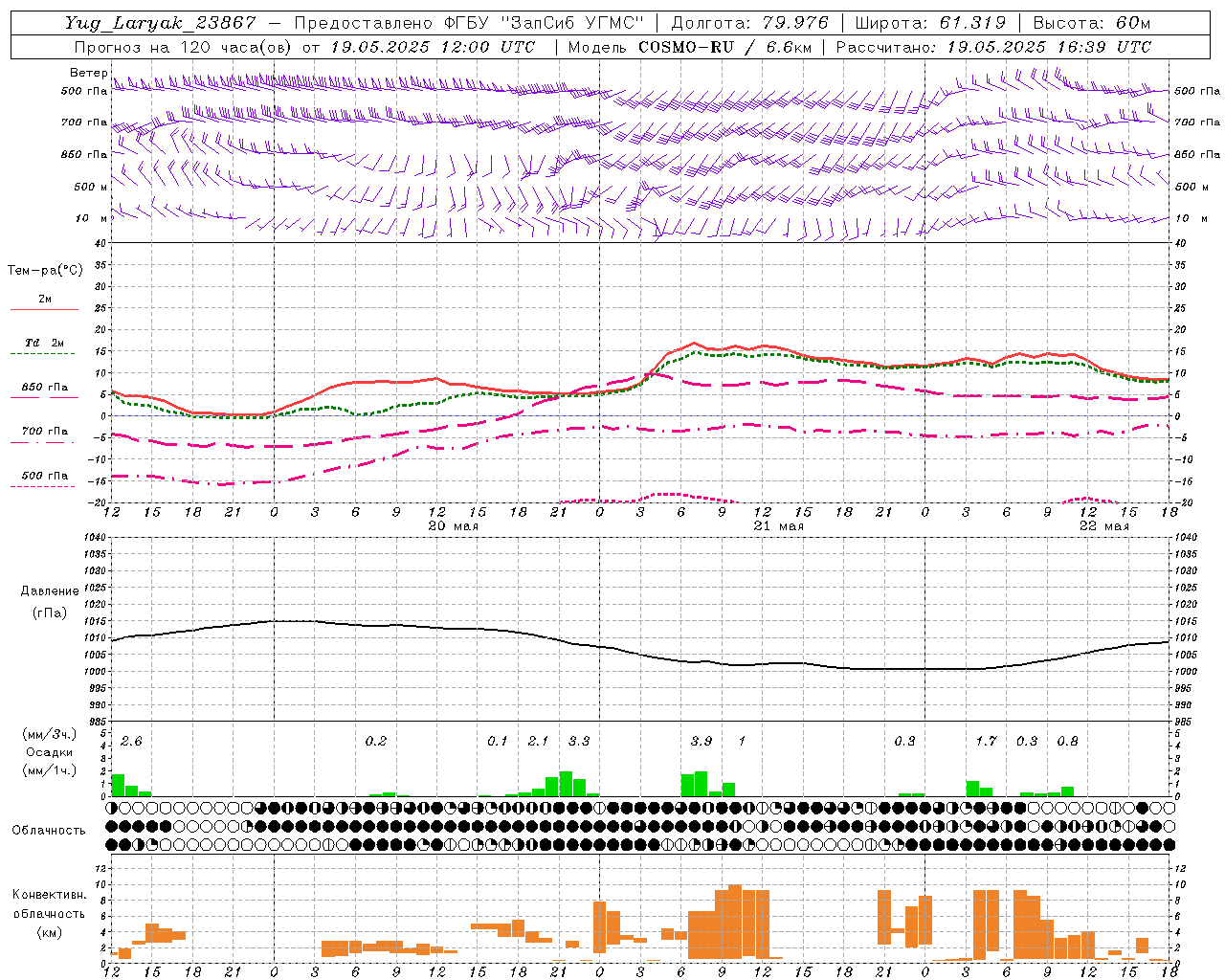Click the 0.1 precipitation total
Screen dimensions: 1225x980
[x=498, y=742]
